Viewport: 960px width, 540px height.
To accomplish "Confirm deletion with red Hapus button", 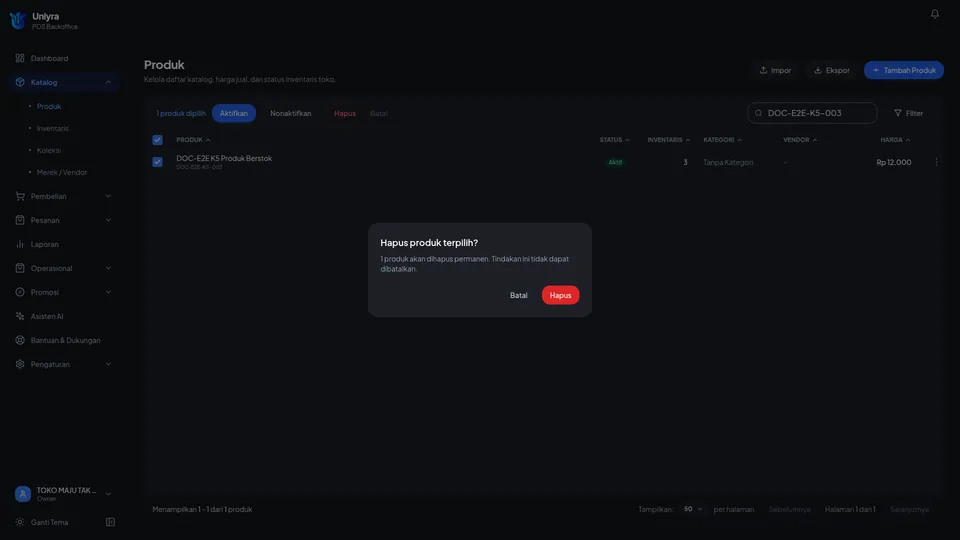I will 560,295.
